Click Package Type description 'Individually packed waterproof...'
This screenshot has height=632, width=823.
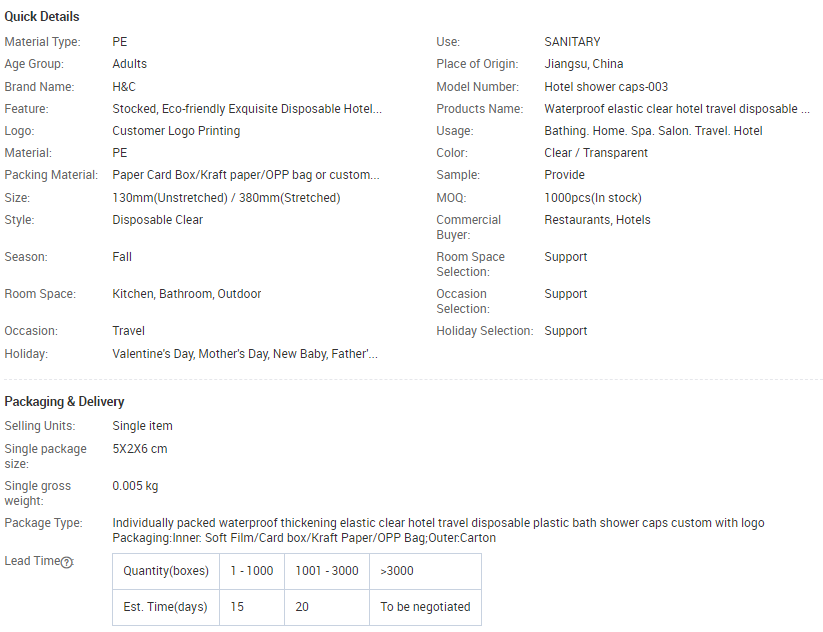[x=438, y=531]
